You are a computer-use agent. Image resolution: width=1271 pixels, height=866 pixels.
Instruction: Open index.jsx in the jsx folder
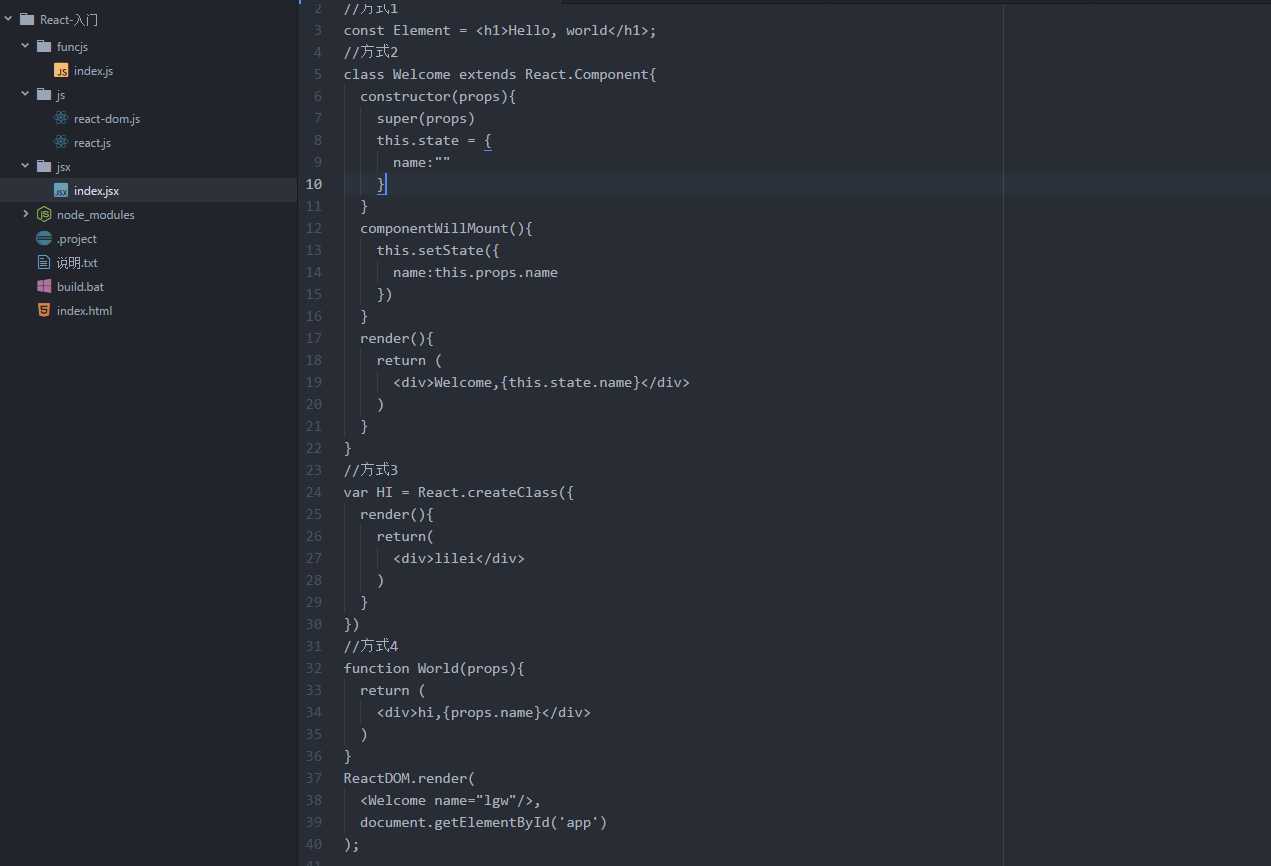96,191
